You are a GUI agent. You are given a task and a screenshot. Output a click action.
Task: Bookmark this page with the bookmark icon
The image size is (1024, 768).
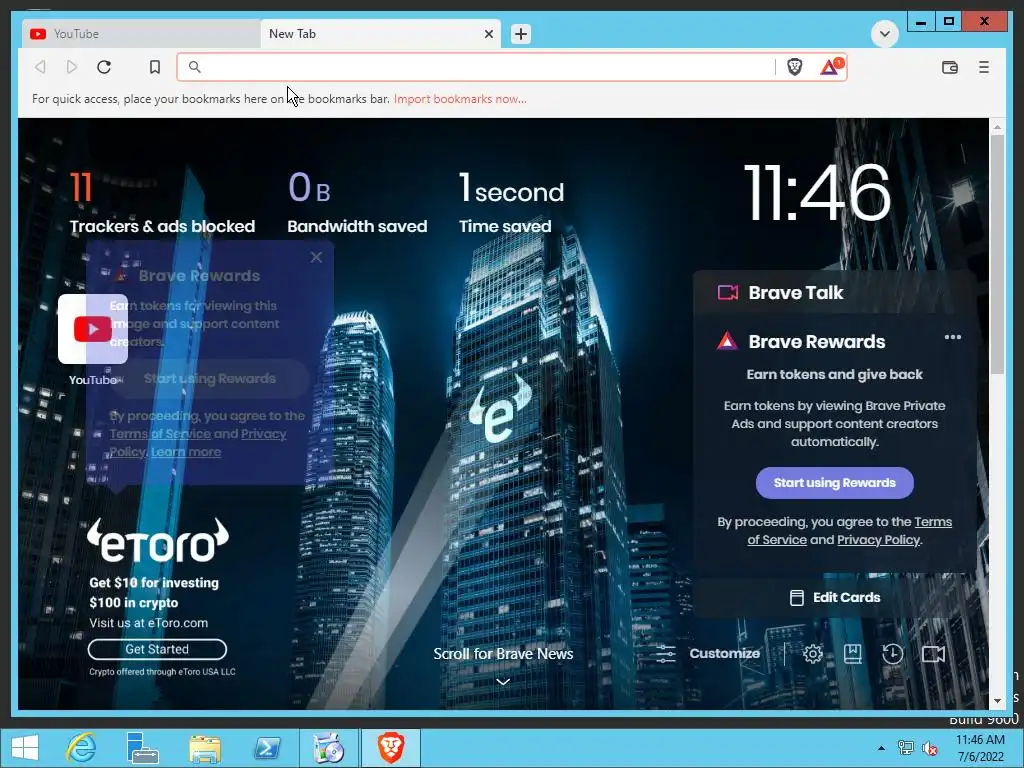155,67
